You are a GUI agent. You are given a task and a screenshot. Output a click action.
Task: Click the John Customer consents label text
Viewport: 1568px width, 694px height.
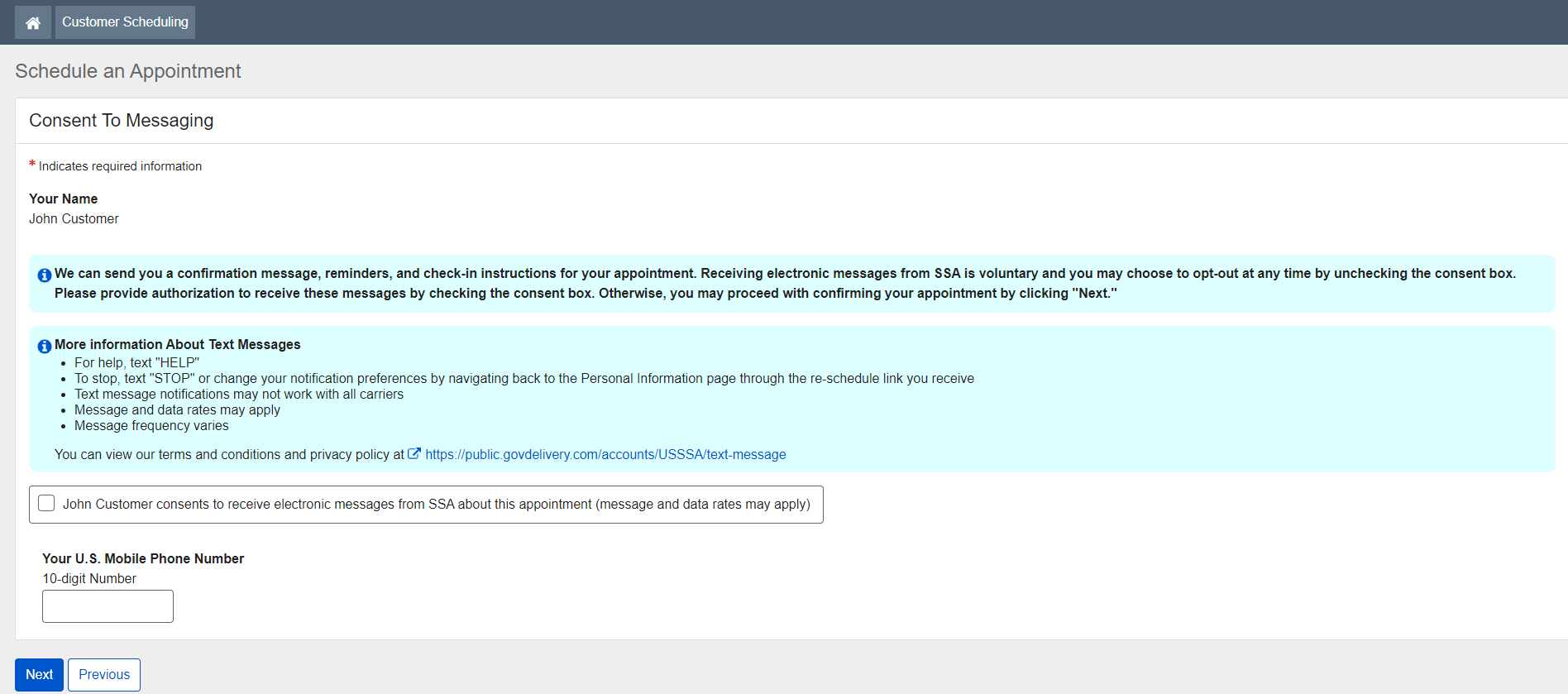(x=436, y=505)
